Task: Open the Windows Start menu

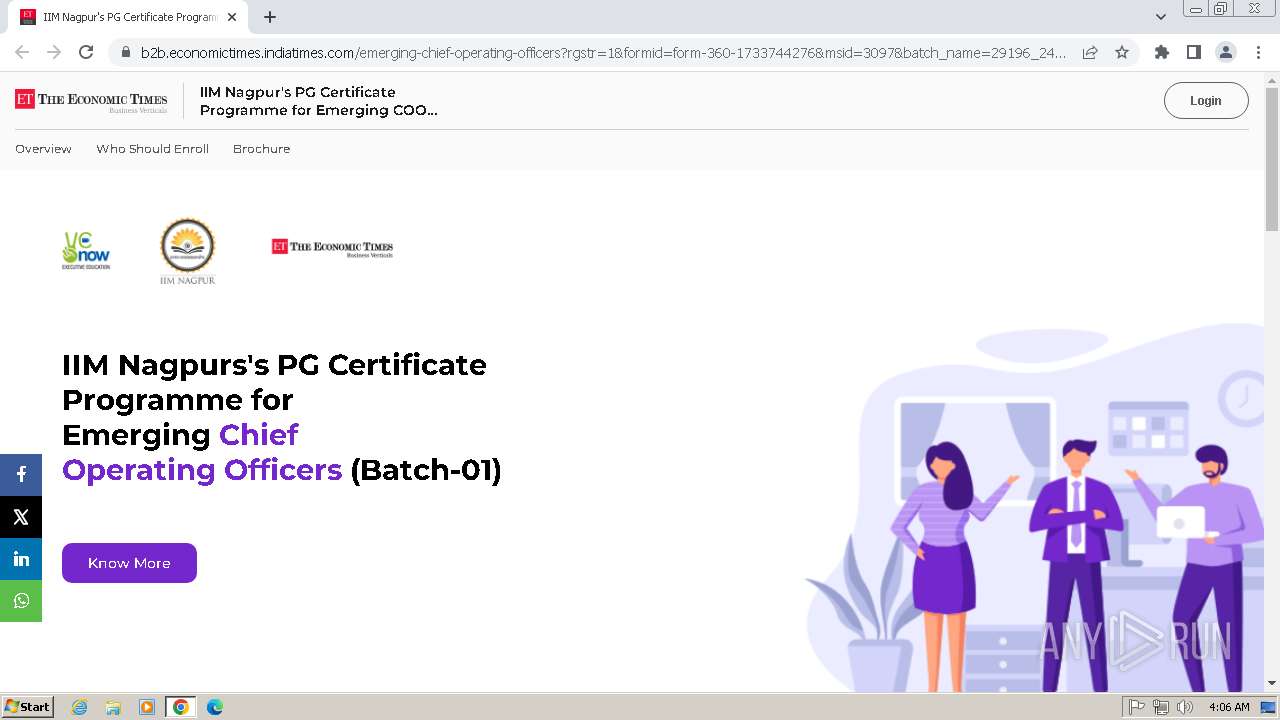Action: pyautogui.click(x=28, y=707)
